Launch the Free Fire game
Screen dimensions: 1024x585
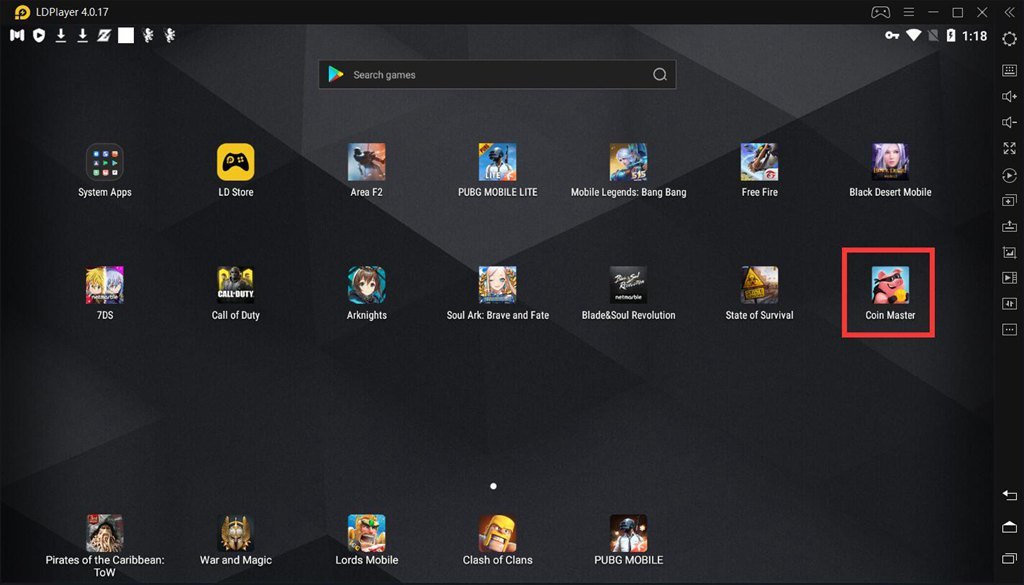(x=760, y=163)
